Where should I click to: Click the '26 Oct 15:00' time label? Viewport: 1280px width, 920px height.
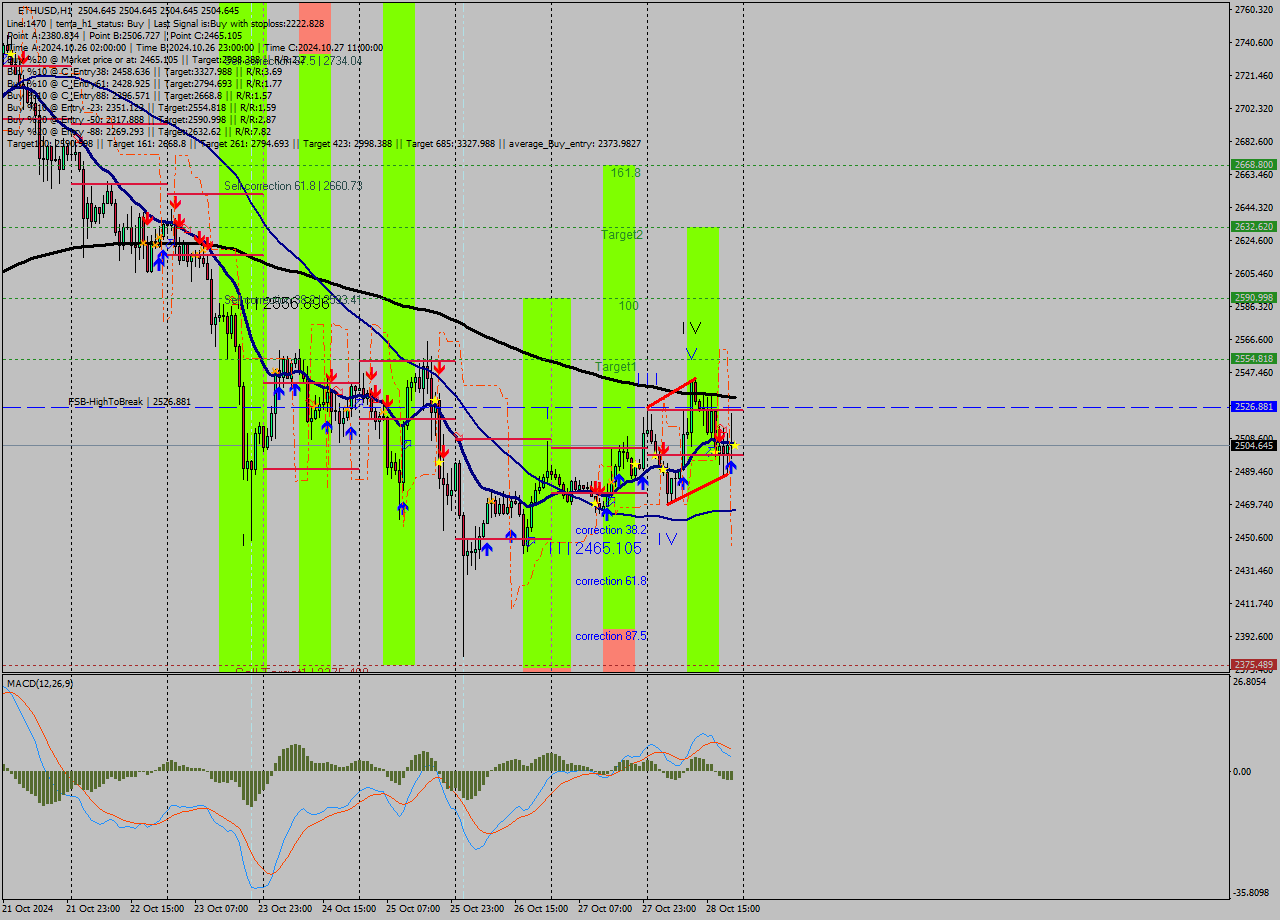pyautogui.click(x=541, y=909)
